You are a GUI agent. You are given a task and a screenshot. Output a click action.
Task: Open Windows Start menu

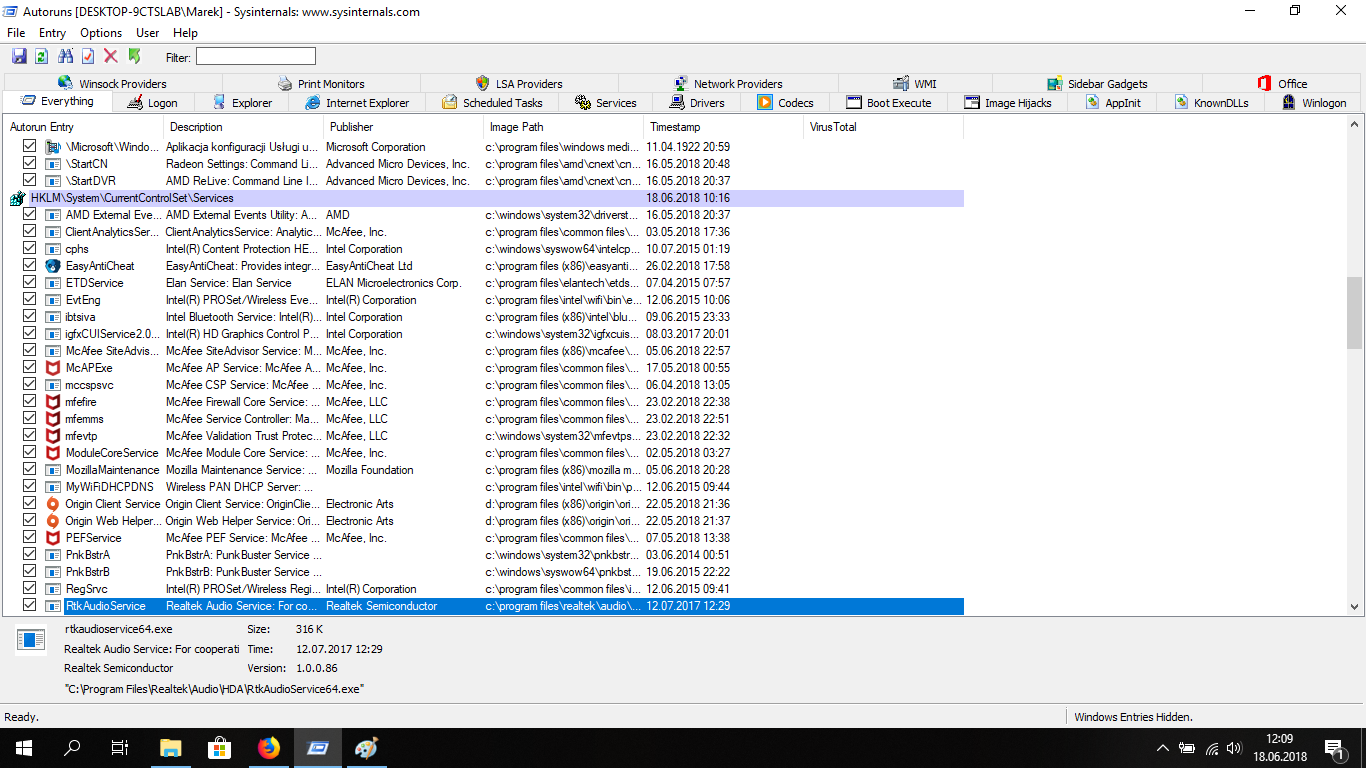coord(24,748)
